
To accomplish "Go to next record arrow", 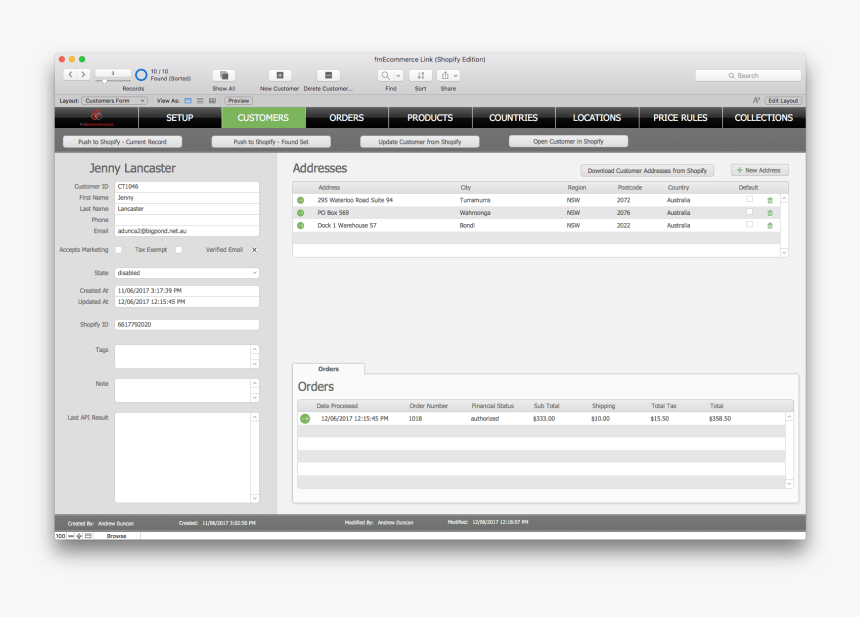I will (83, 75).
